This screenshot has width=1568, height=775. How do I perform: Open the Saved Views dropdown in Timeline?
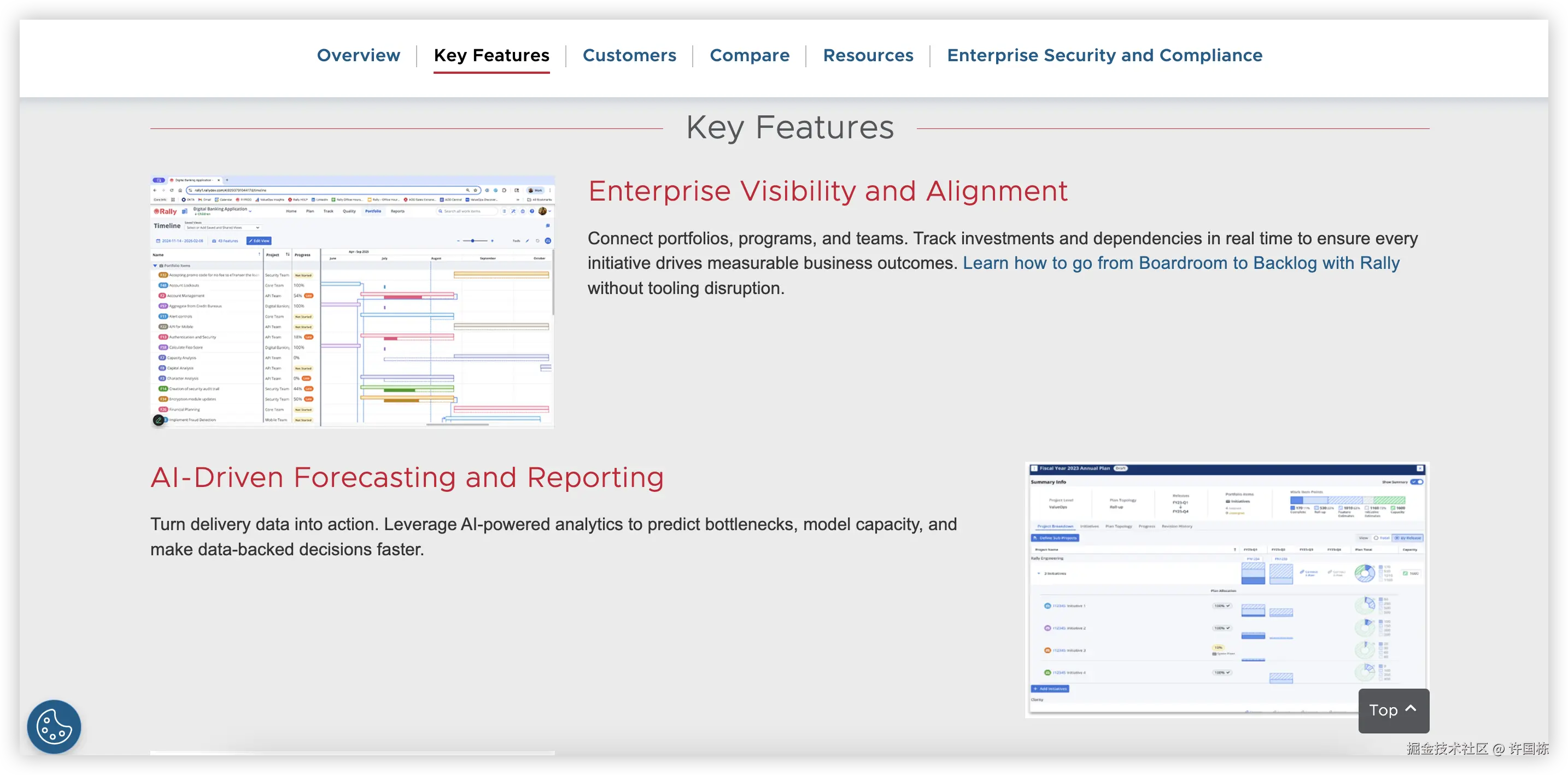pos(223,227)
